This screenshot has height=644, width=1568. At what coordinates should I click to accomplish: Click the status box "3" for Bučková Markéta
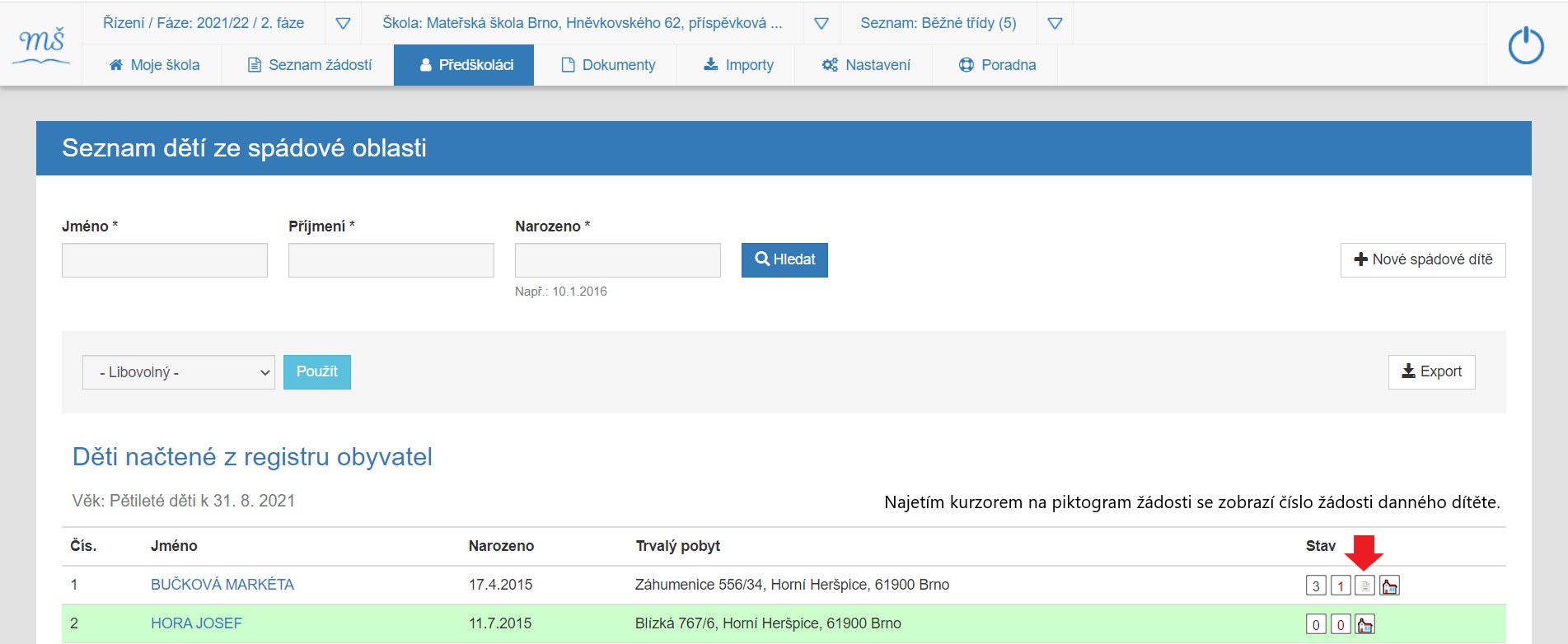point(1316,586)
